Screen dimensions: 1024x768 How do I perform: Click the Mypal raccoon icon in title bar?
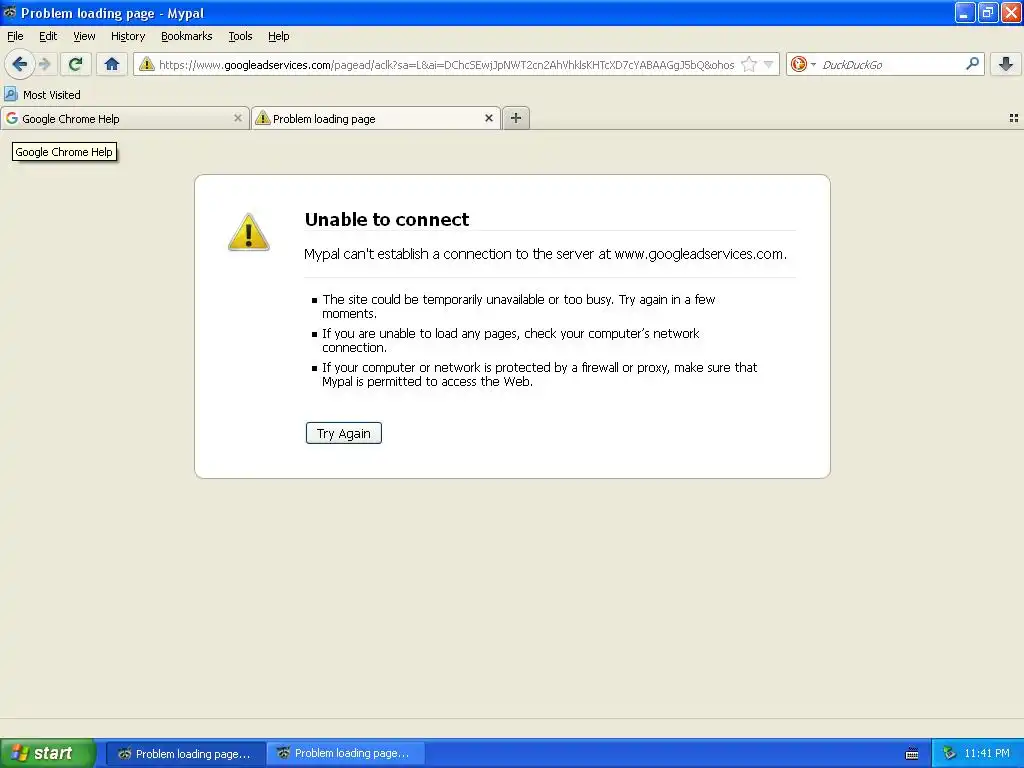click(10, 12)
